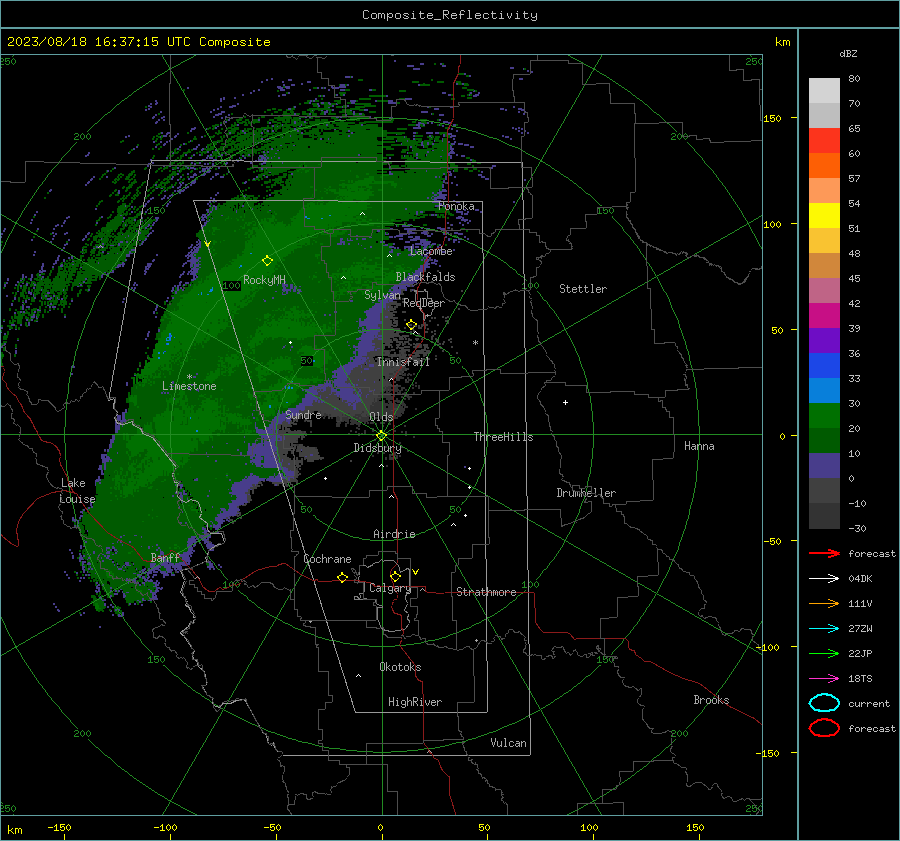Image resolution: width=900 pixels, height=841 pixels.
Task: Click the Drumheller city label
Action: (586, 493)
